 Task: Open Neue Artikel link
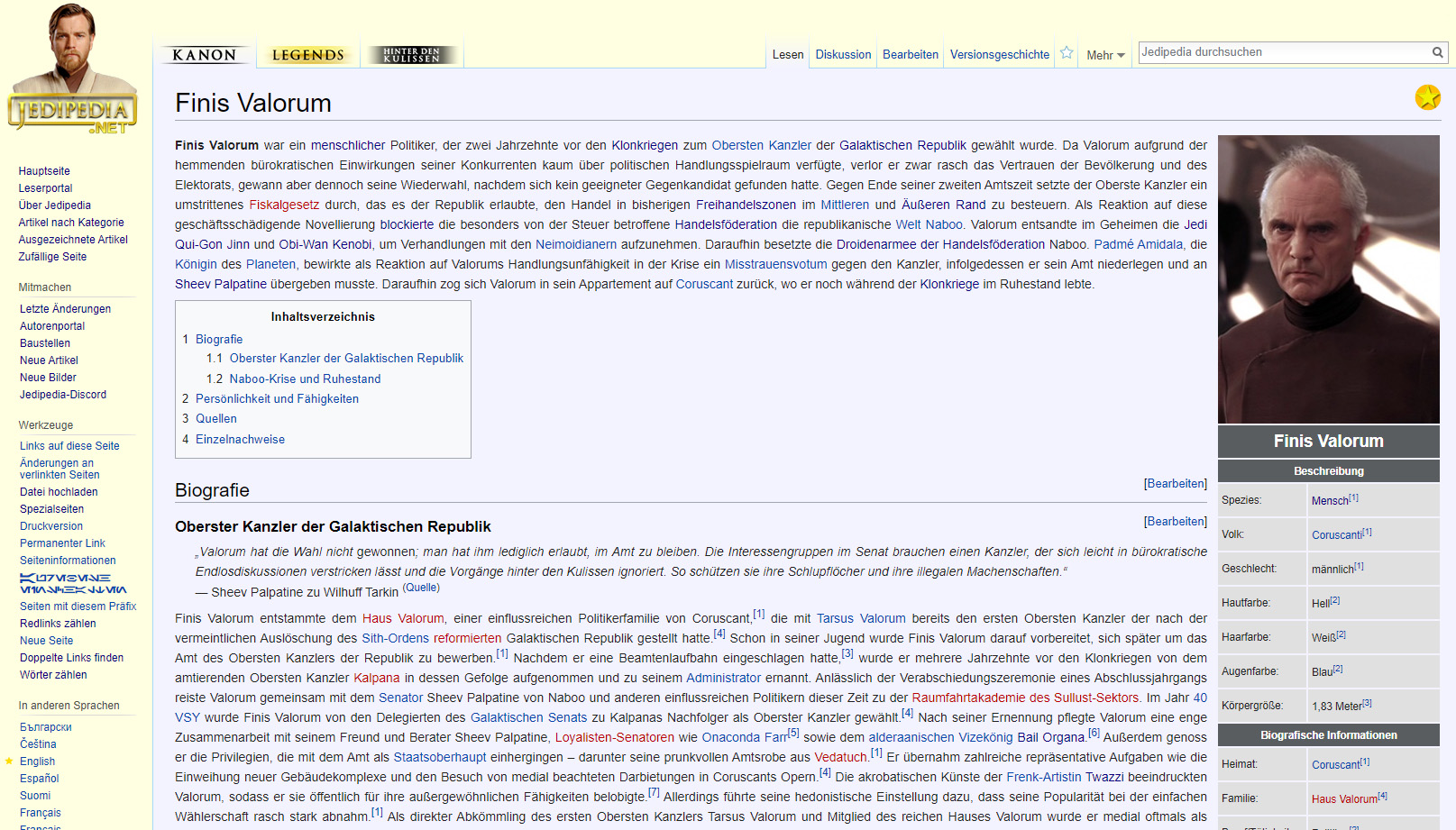click(x=49, y=360)
